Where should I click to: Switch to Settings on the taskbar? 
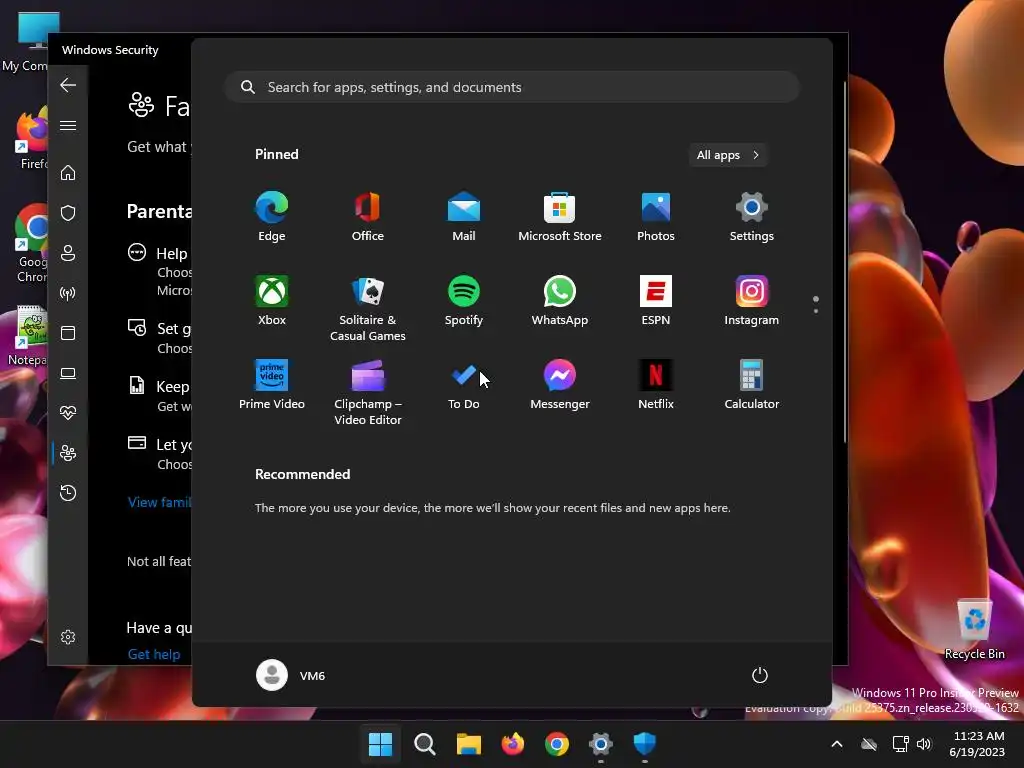[x=601, y=744]
